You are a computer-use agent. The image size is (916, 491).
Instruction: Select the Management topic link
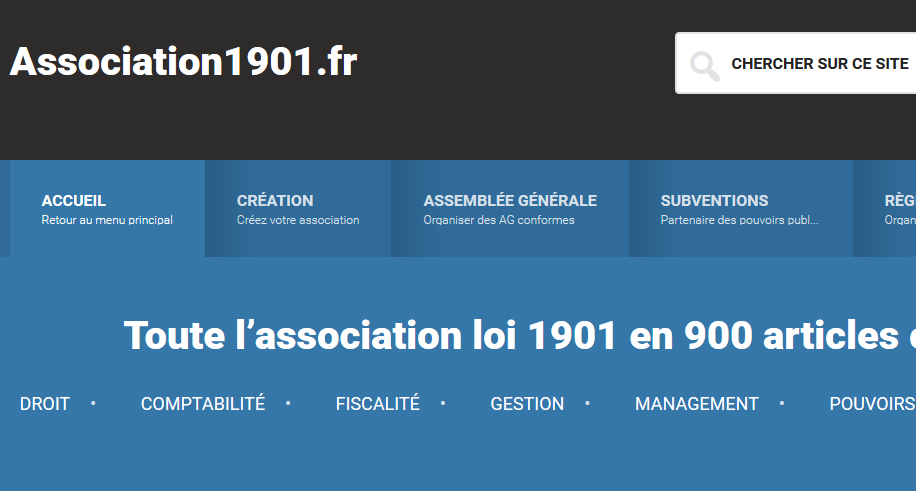coord(696,404)
